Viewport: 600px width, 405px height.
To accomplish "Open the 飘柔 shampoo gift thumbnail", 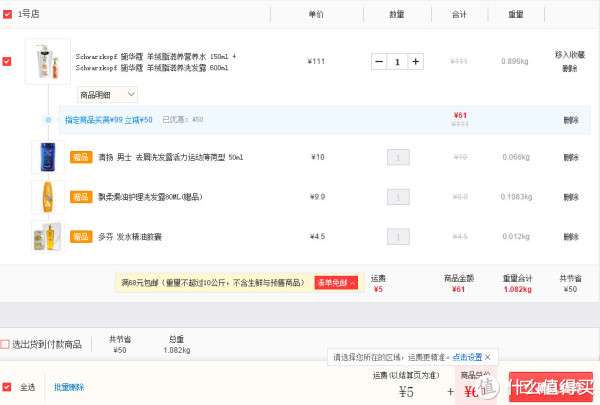I will pos(48,197).
